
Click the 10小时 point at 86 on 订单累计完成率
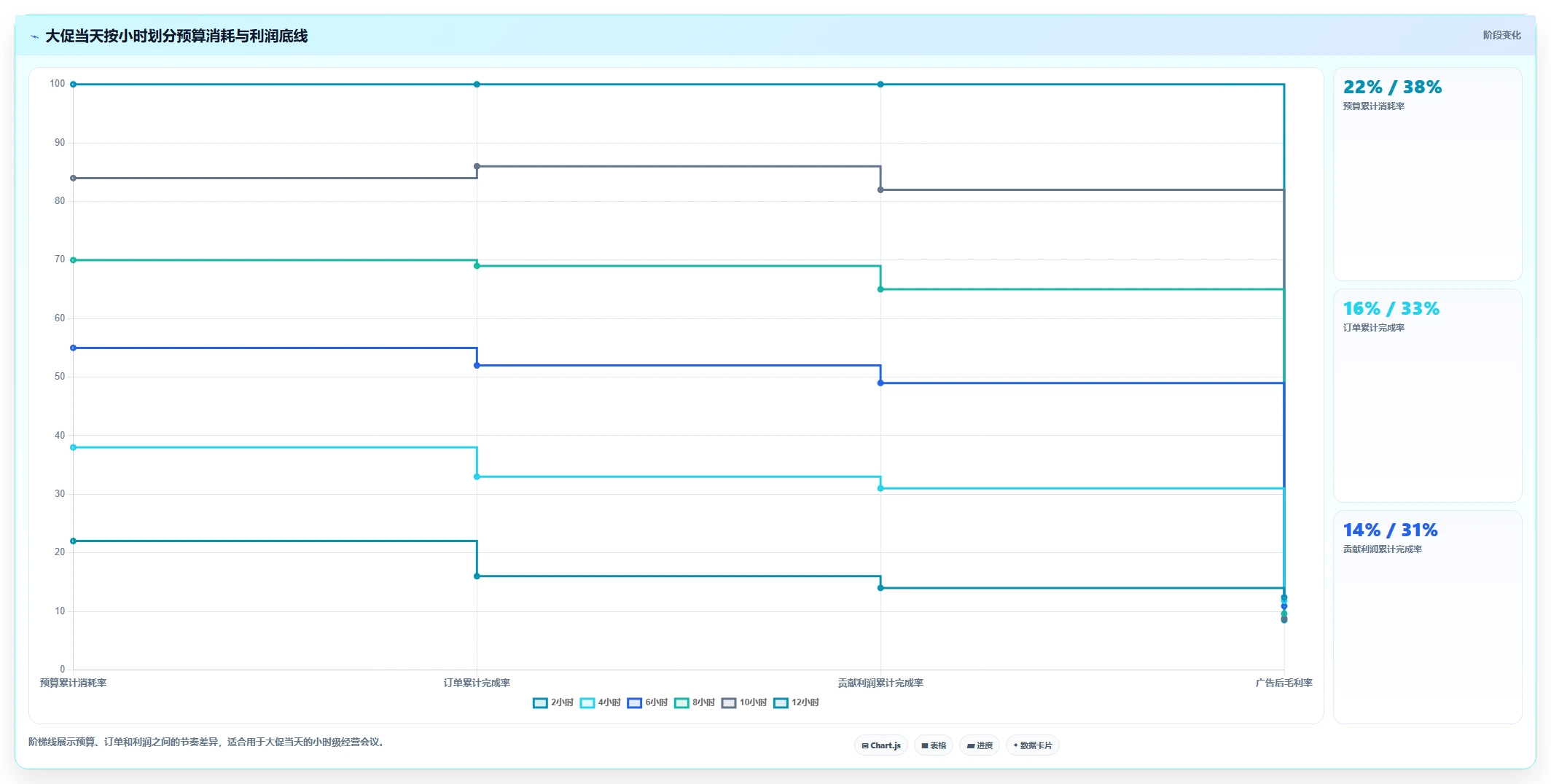[x=477, y=166]
